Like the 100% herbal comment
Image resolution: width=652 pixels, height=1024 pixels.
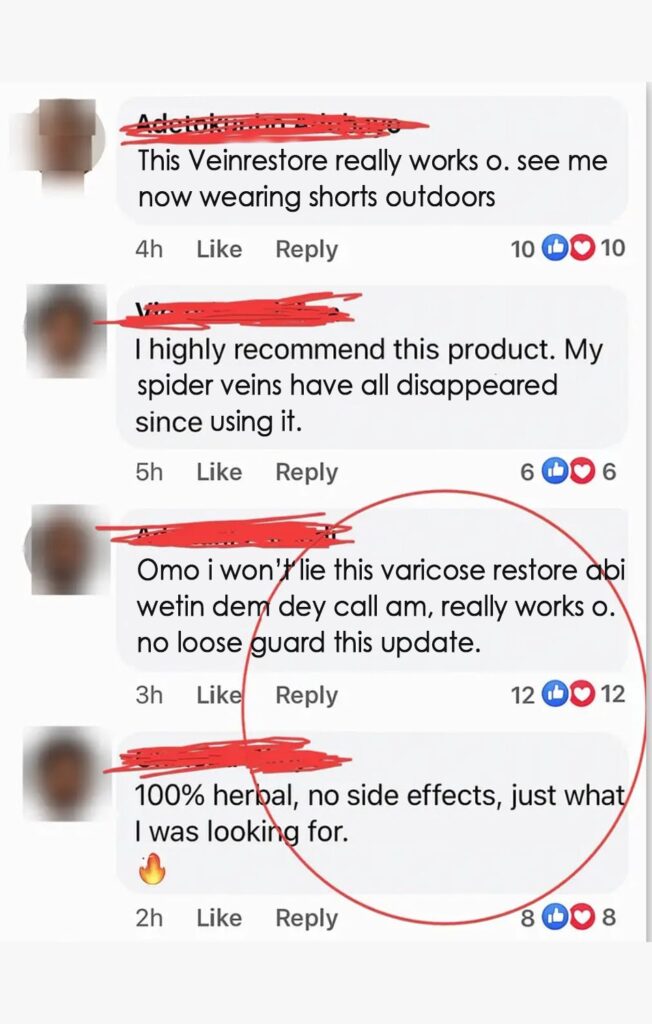point(219,918)
